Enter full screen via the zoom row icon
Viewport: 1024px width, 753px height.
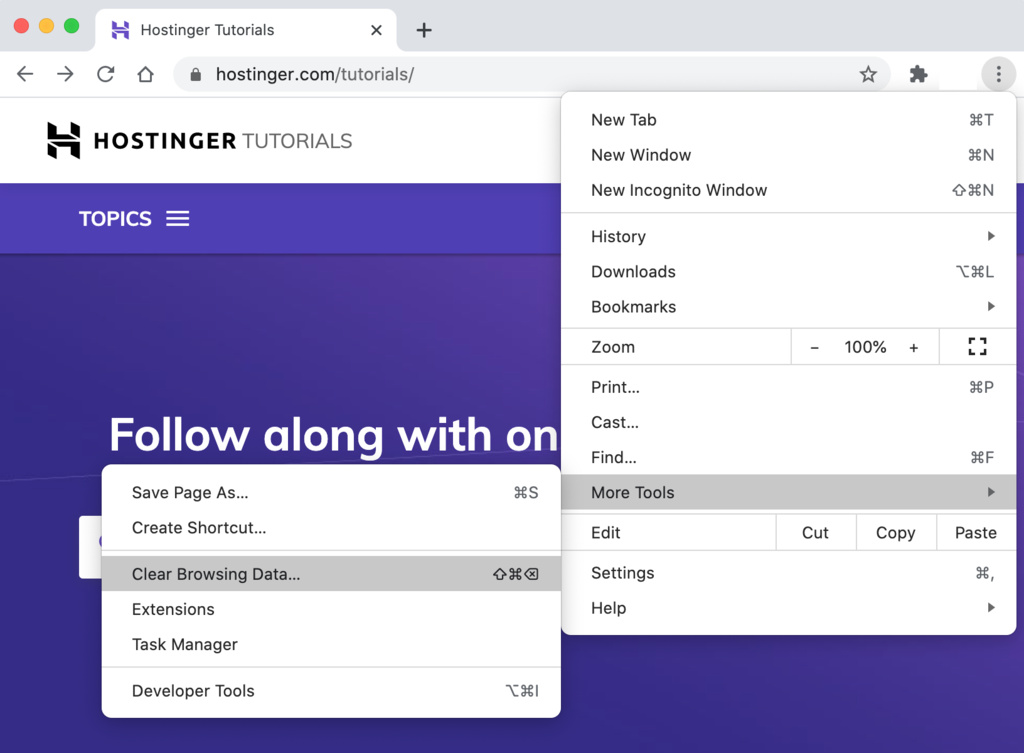[977, 346]
